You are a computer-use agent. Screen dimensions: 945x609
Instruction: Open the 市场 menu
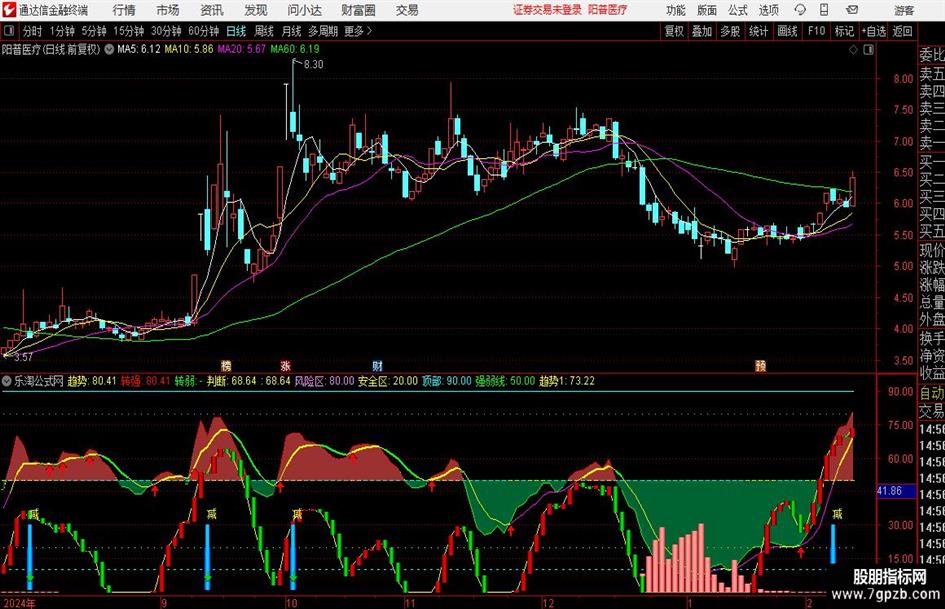click(168, 10)
